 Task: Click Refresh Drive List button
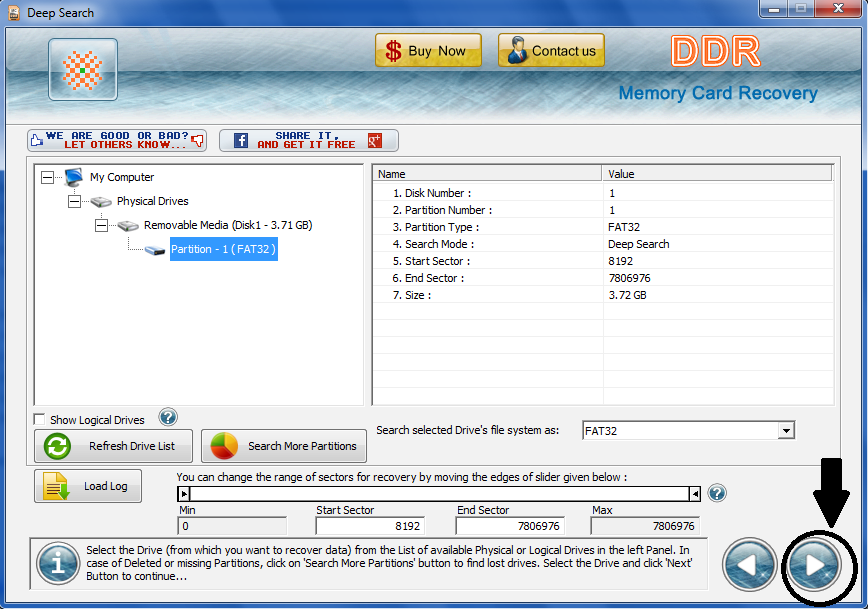(113, 446)
